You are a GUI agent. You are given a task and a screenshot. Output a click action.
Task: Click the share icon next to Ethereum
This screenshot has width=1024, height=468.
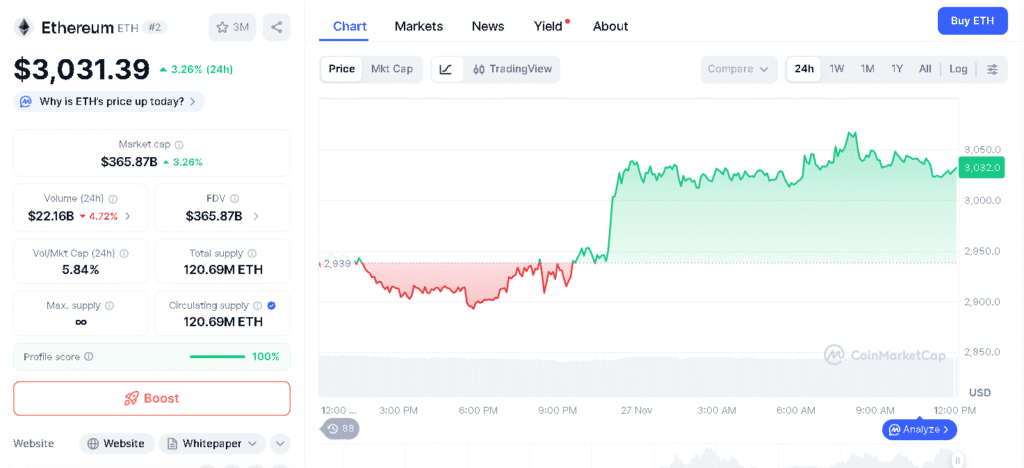pos(276,27)
